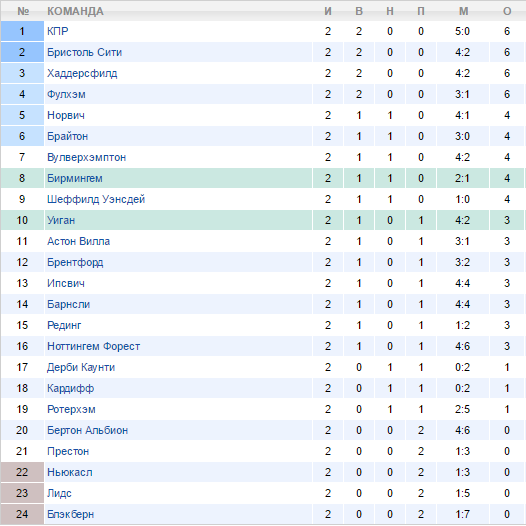This screenshot has height=526, width=526.
Task: Select the Блэкберн team link
Action: 70,514
